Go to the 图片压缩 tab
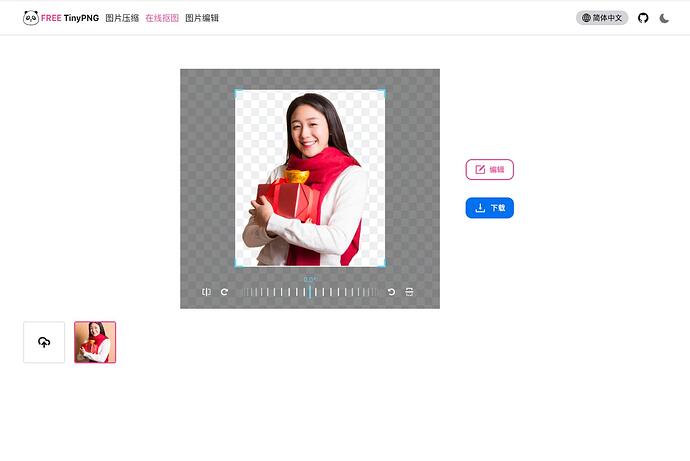Image resolution: width=690 pixels, height=461 pixels. (x=122, y=18)
